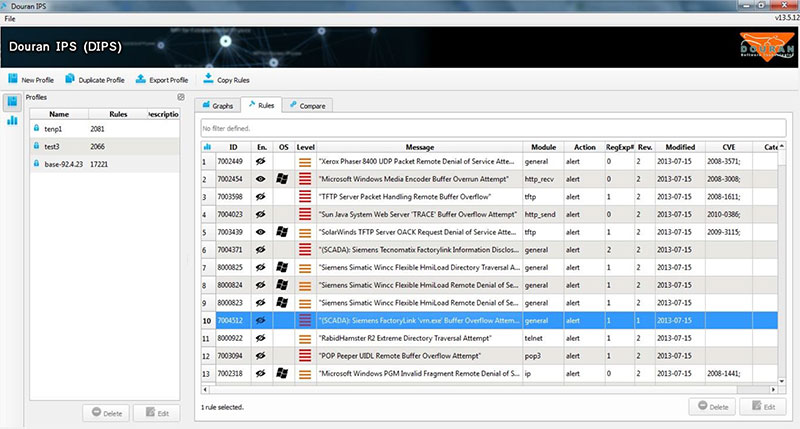Click the red level icon of rule 7004023
The height and width of the screenshot is (429, 800).
pos(305,214)
